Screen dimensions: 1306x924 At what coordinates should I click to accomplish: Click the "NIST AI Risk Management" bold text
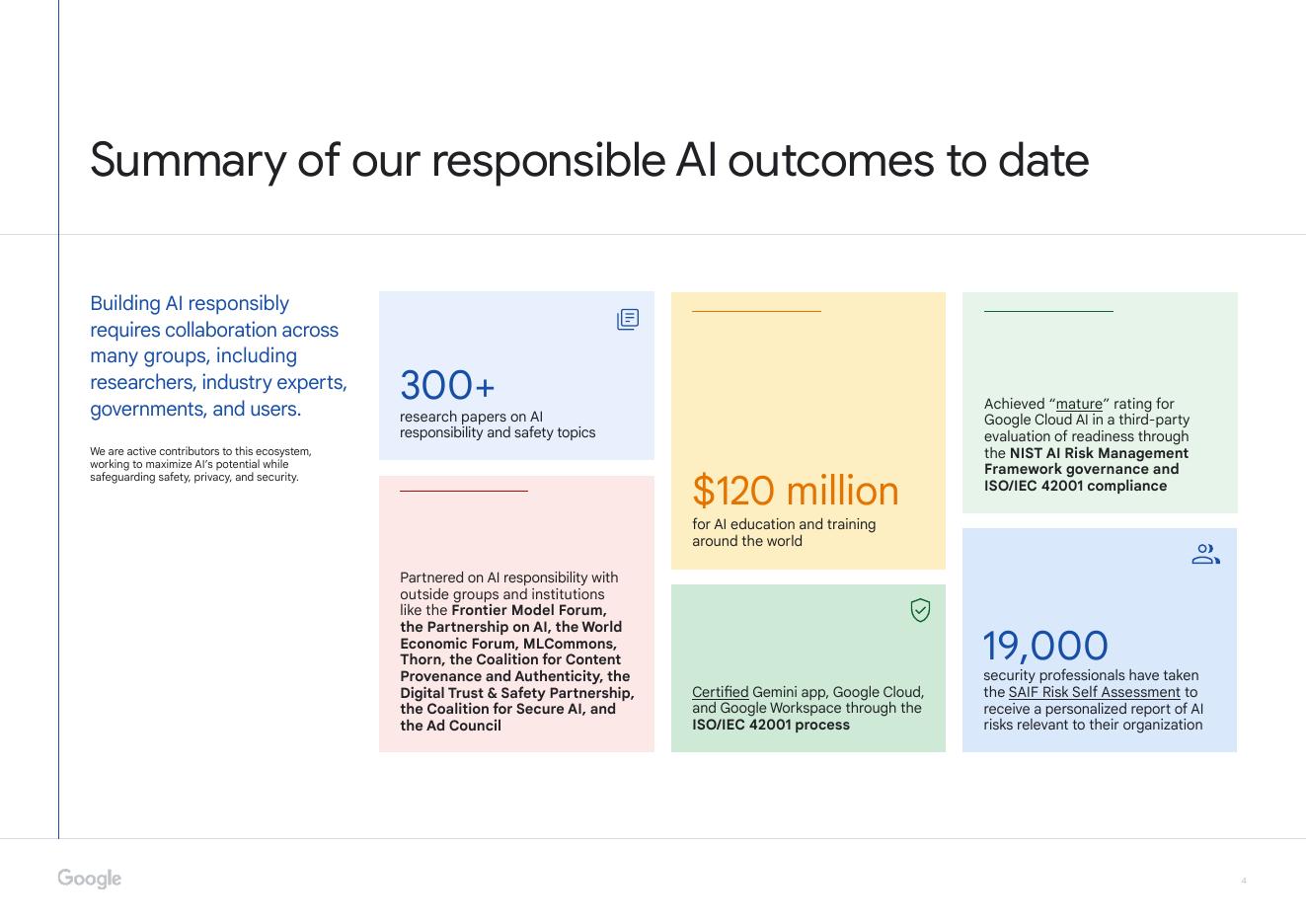1099,453
